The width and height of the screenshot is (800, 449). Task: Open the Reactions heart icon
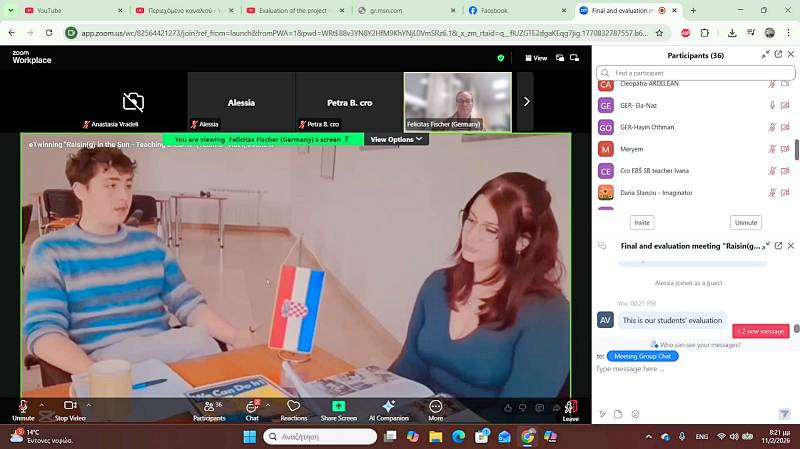point(293,408)
